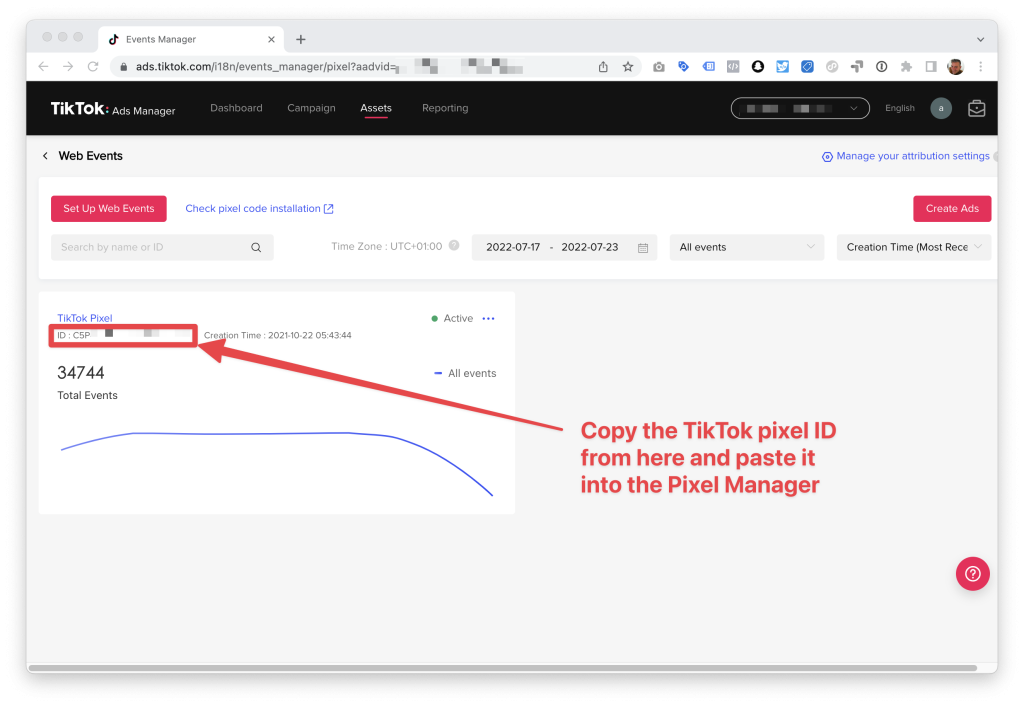Open the Dashboard menu
The height and width of the screenshot is (706, 1024).
pos(236,108)
